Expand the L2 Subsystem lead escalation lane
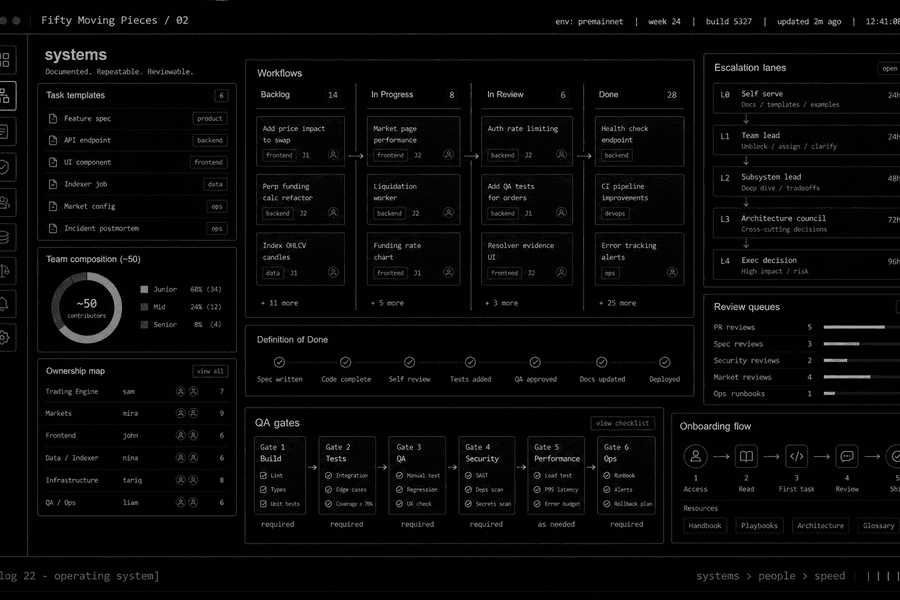The height and width of the screenshot is (600, 900). [806, 182]
